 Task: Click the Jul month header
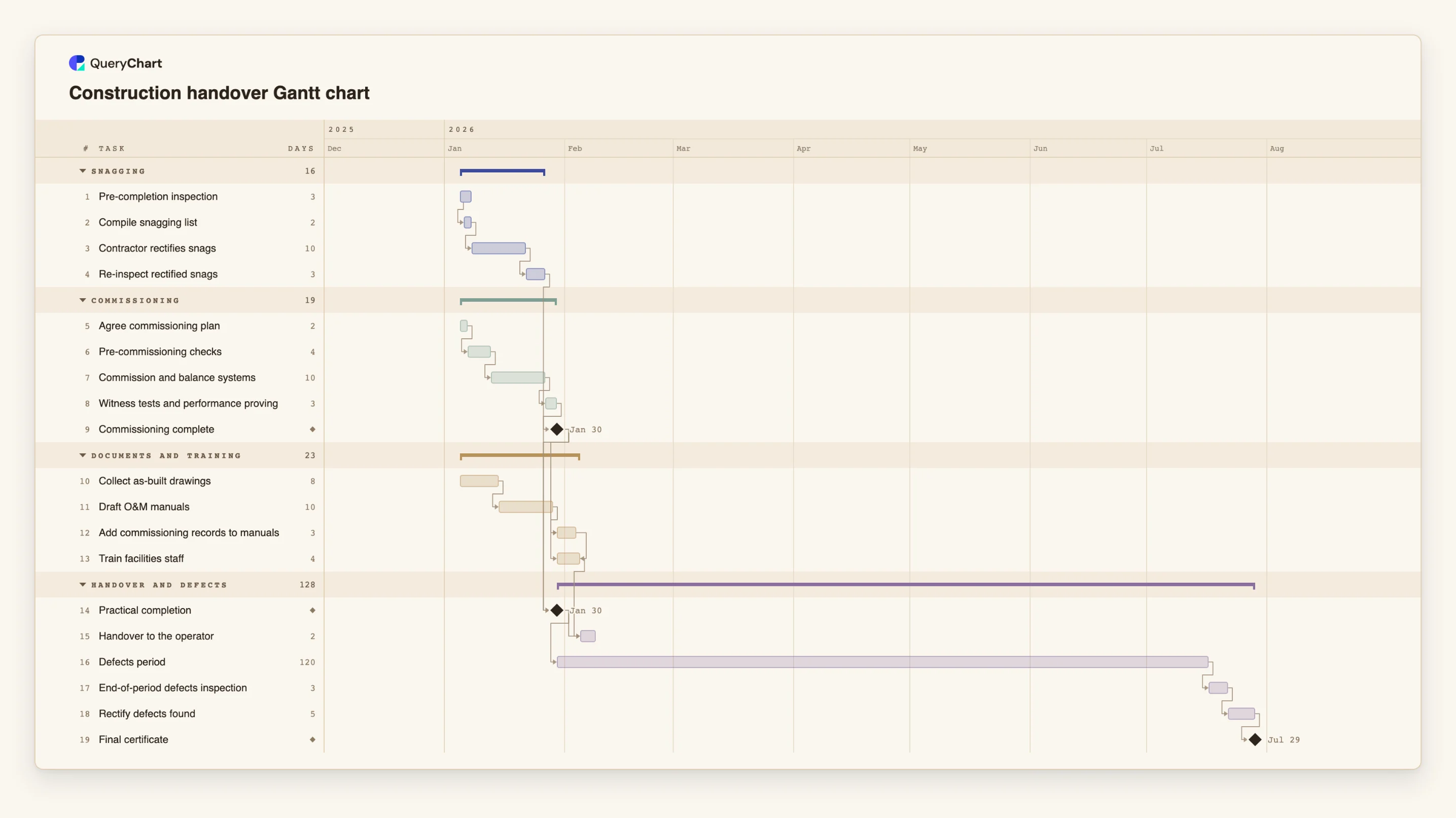coord(1156,148)
